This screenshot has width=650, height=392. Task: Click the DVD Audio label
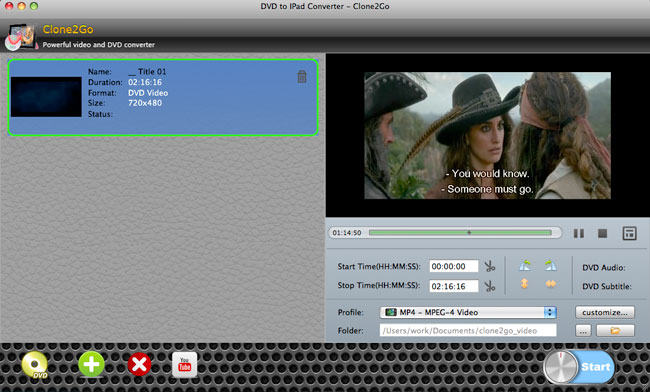(x=604, y=268)
